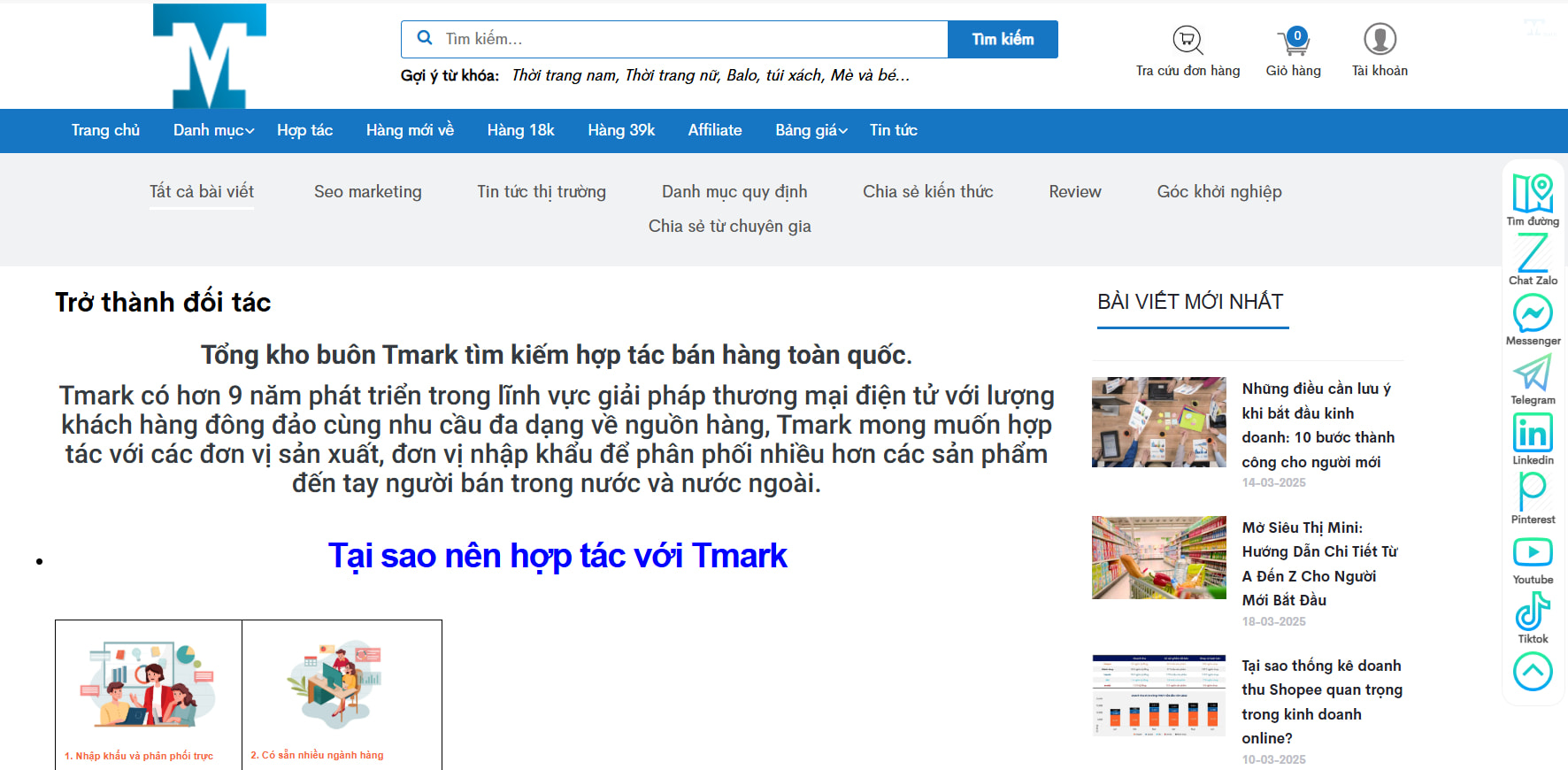Open the Hàng 18k page

[520, 130]
